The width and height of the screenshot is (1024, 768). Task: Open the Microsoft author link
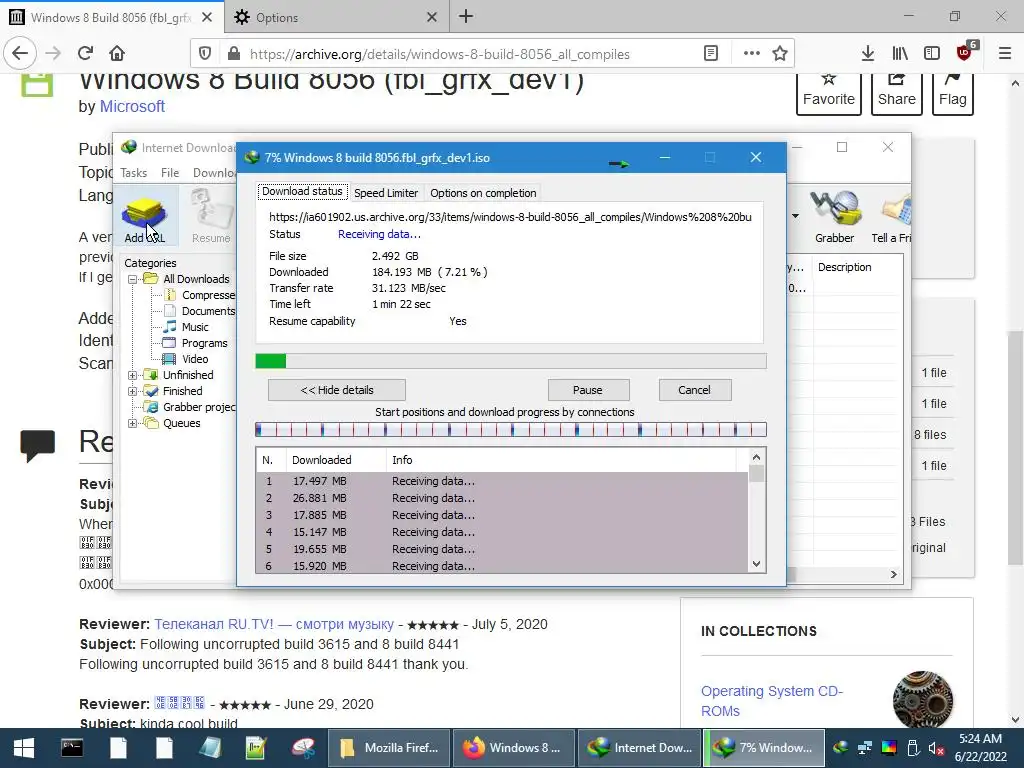[132, 106]
